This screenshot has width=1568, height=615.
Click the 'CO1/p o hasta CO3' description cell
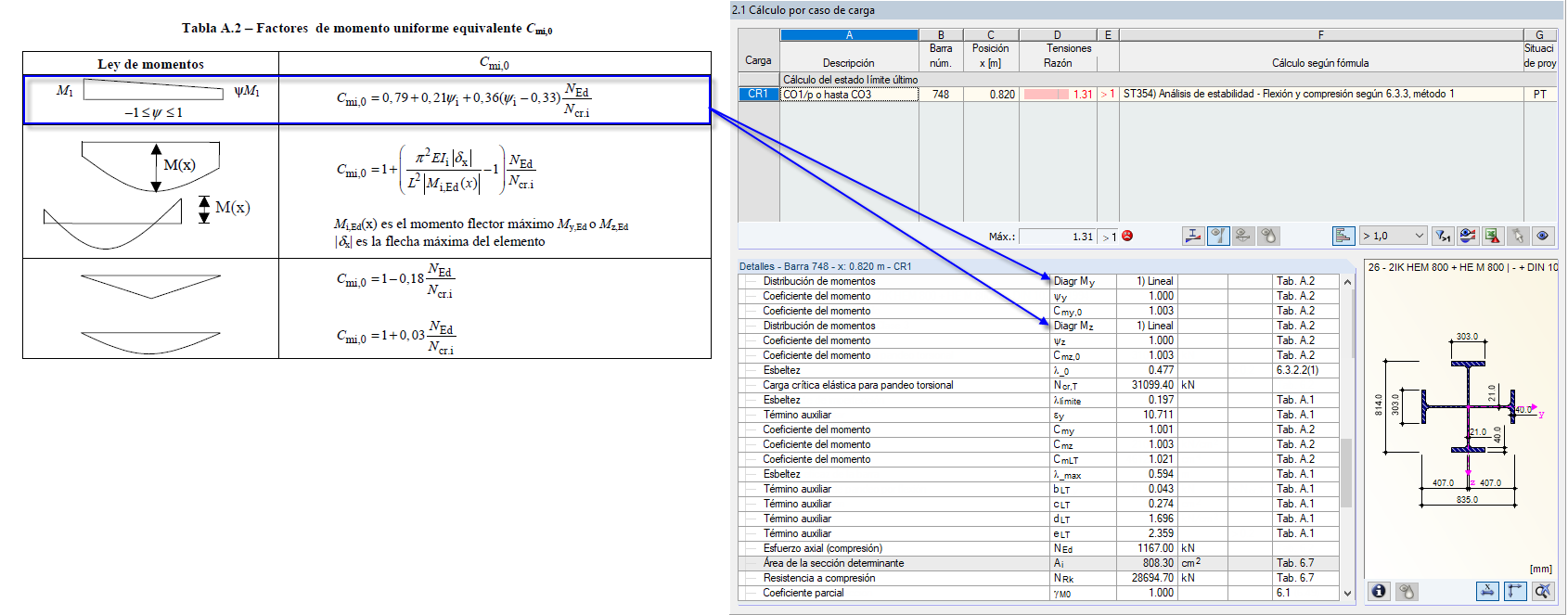coord(849,94)
